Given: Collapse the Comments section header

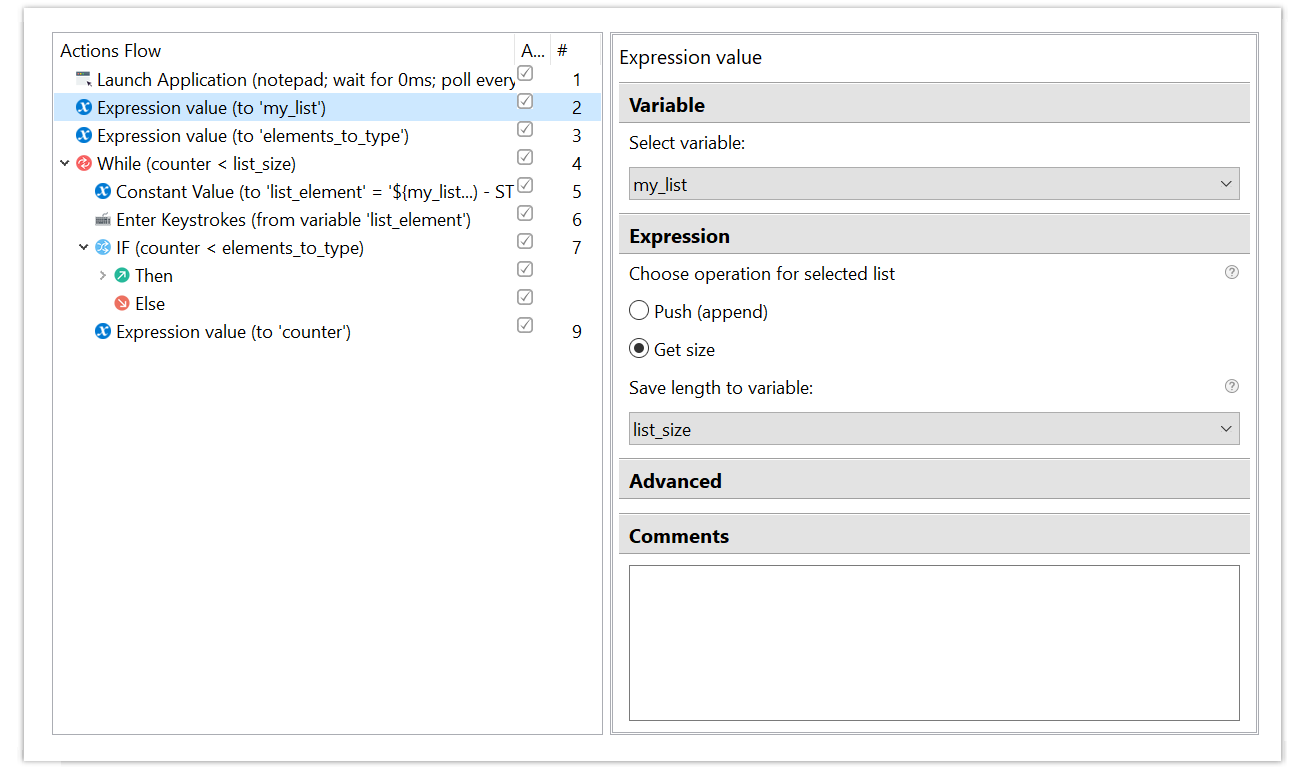Looking at the screenshot, I should (934, 536).
